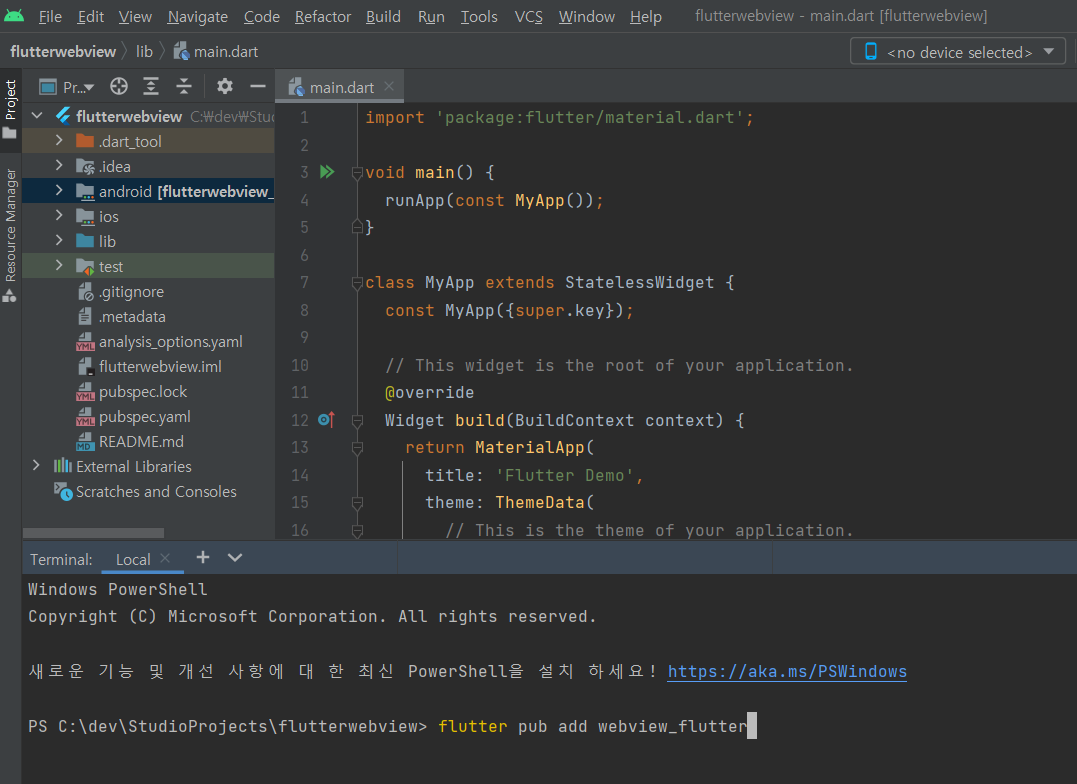The height and width of the screenshot is (784, 1077).
Task: Open the Refactor menu
Action: click(x=323, y=16)
